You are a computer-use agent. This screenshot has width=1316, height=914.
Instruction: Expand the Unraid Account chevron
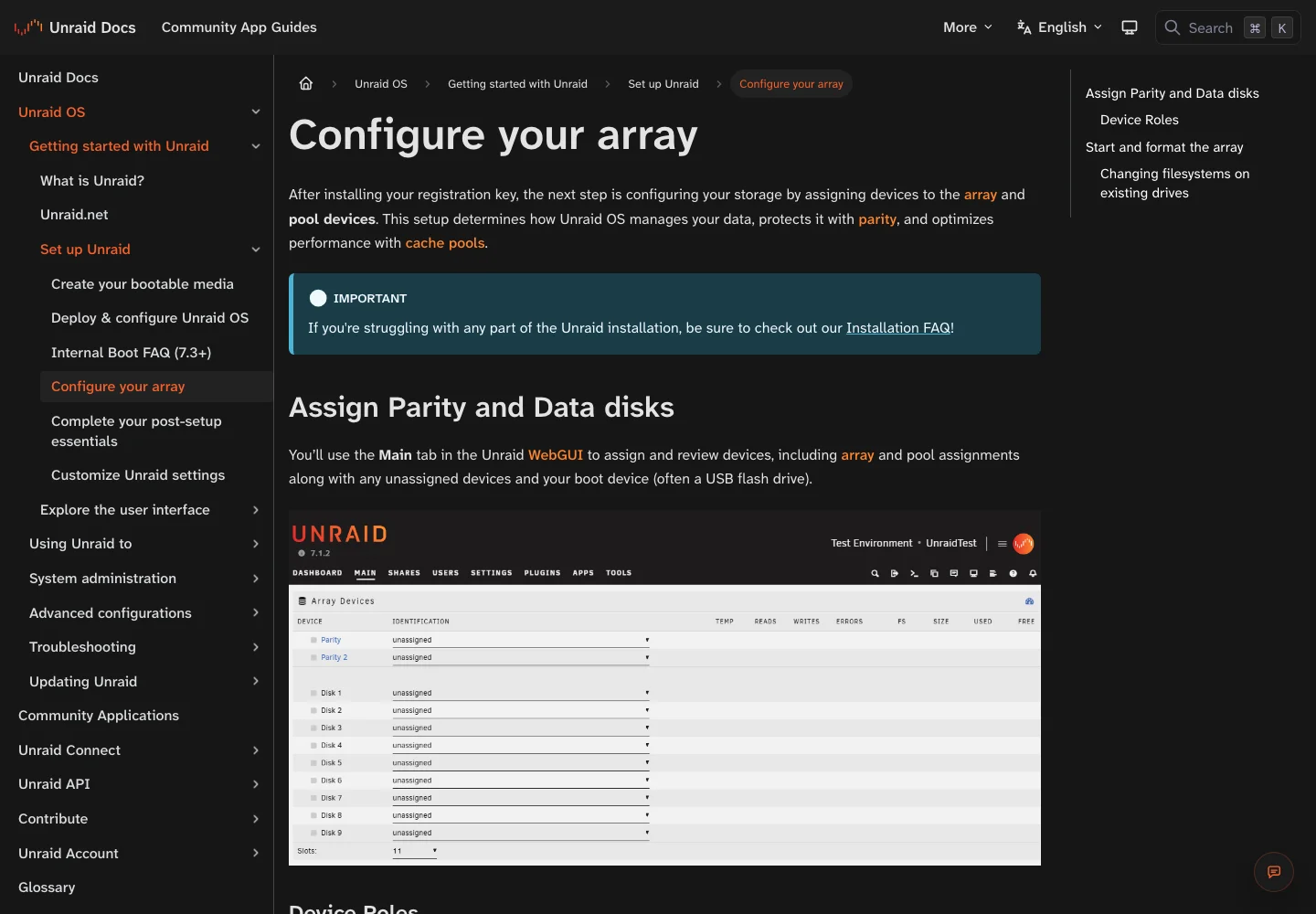pos(256,854)
